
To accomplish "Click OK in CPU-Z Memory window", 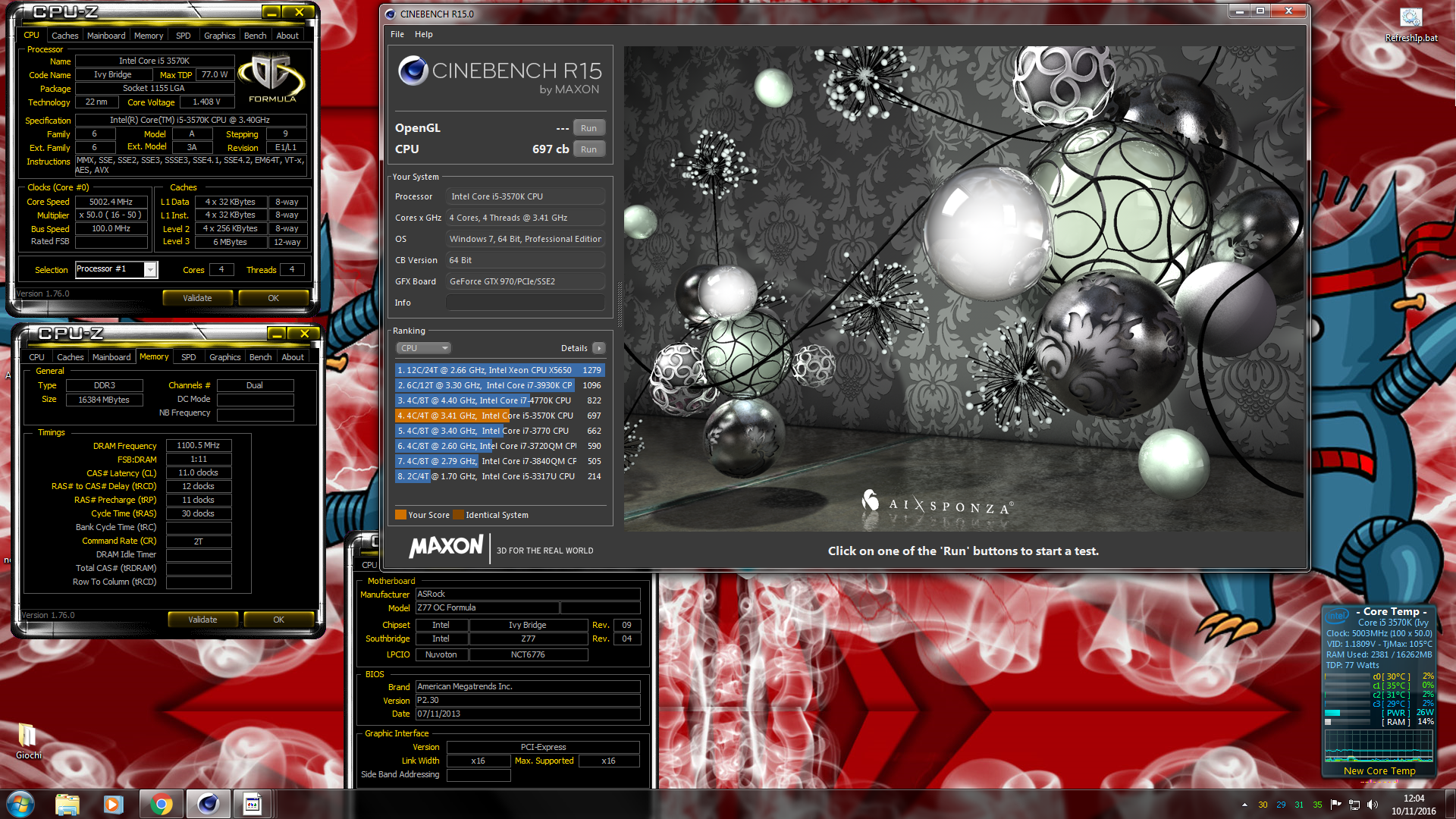I will pyautogui.click(x=278, y=620).
